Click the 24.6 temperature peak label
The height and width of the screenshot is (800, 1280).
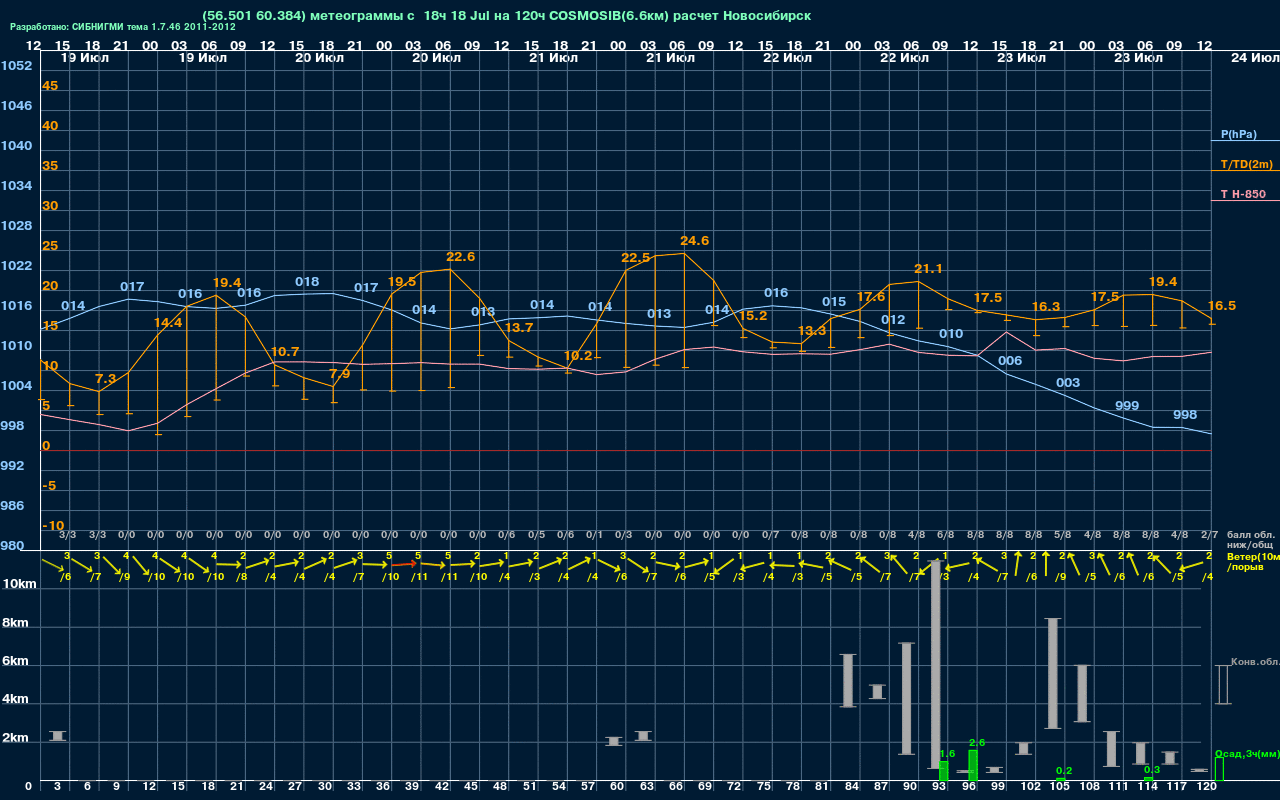[694, 241]
